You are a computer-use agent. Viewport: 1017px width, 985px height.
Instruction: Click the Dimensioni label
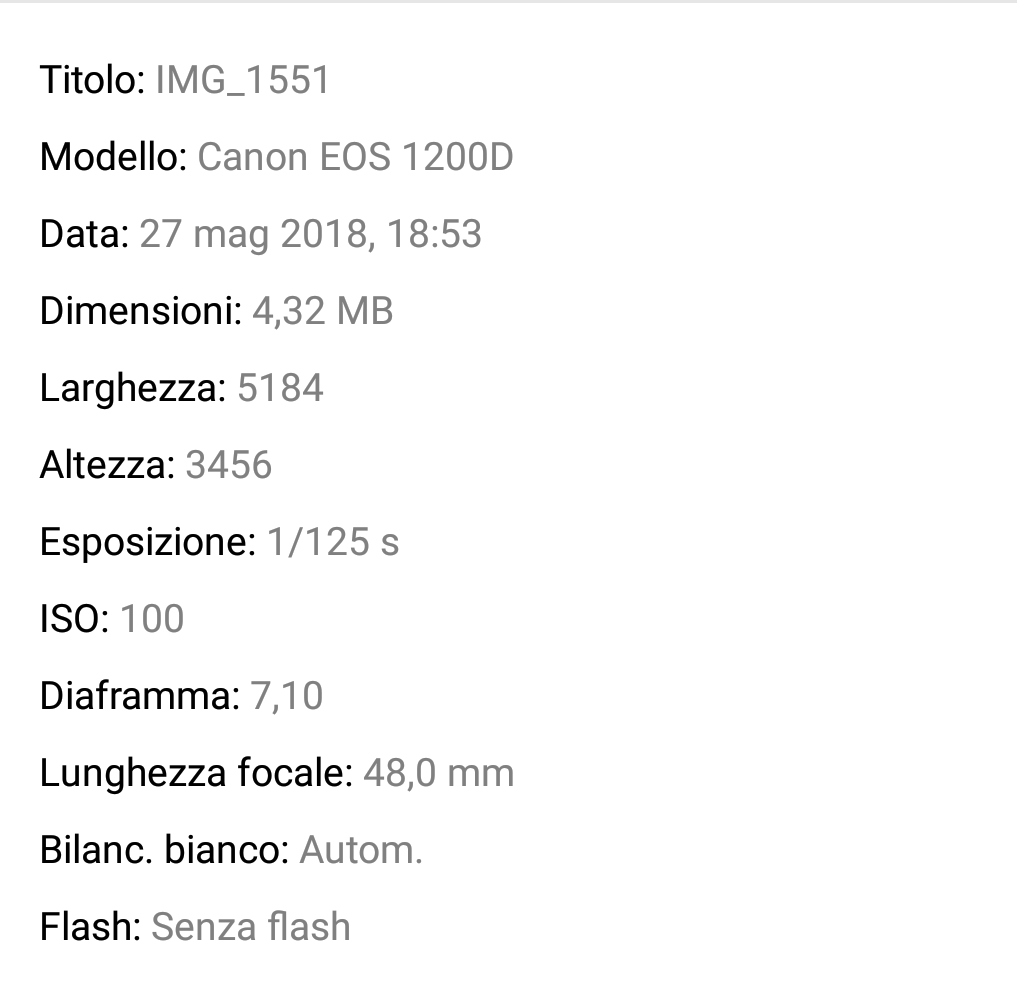(141, 311)
